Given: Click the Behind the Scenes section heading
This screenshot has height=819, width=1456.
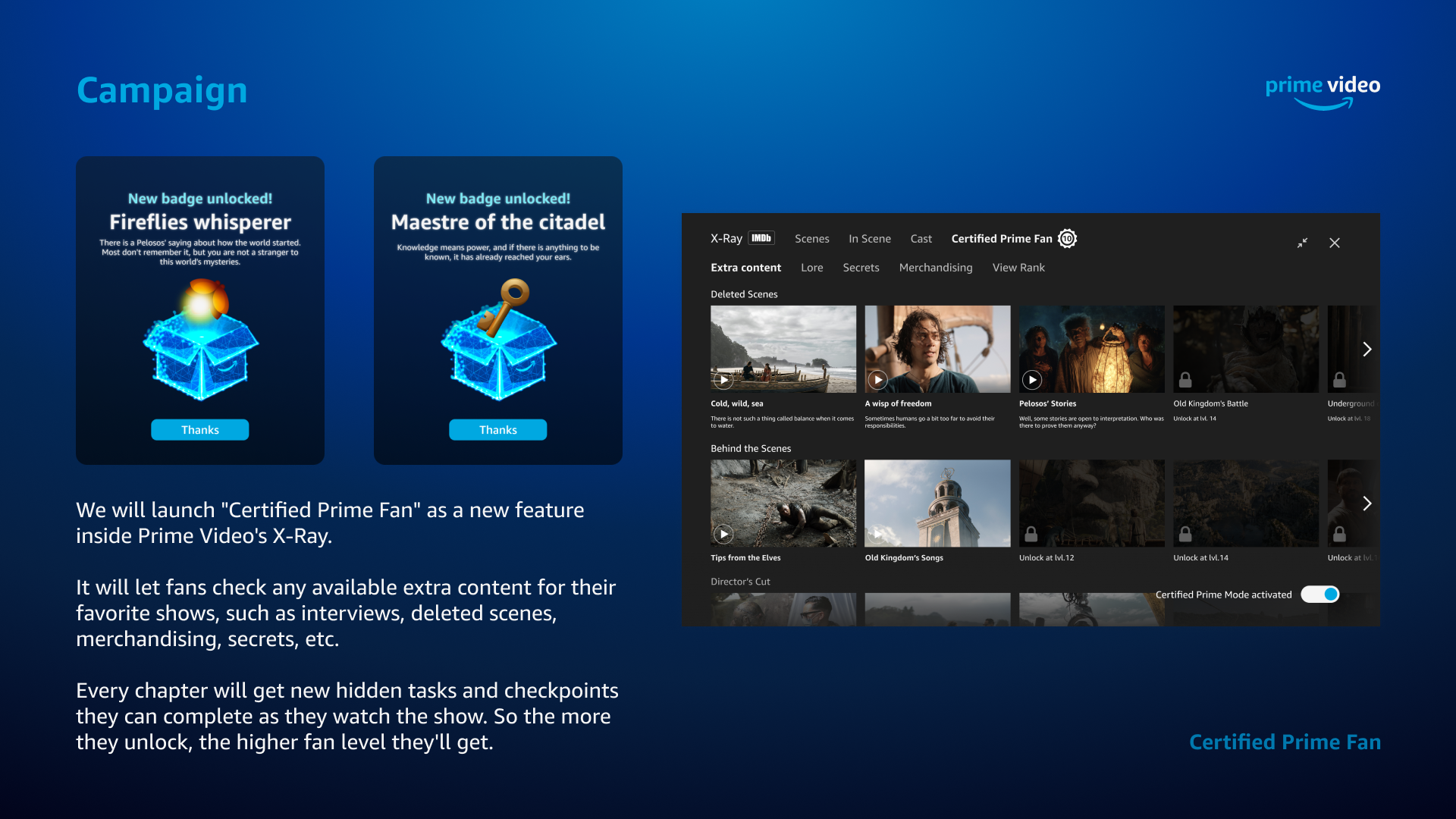Looking at the screenshot, I should coord(751,449).
